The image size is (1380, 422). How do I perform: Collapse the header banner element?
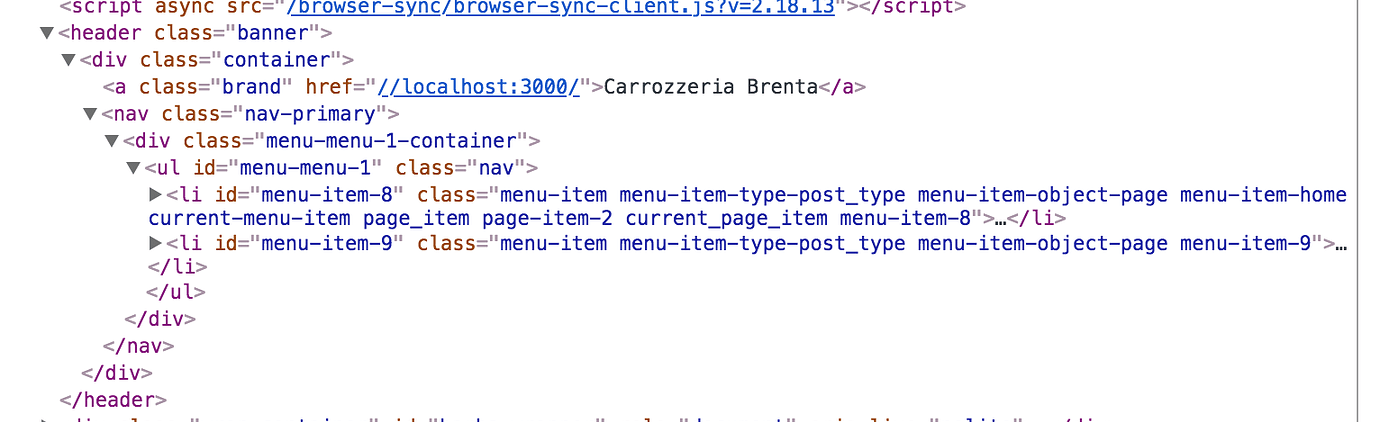(46, 34)
